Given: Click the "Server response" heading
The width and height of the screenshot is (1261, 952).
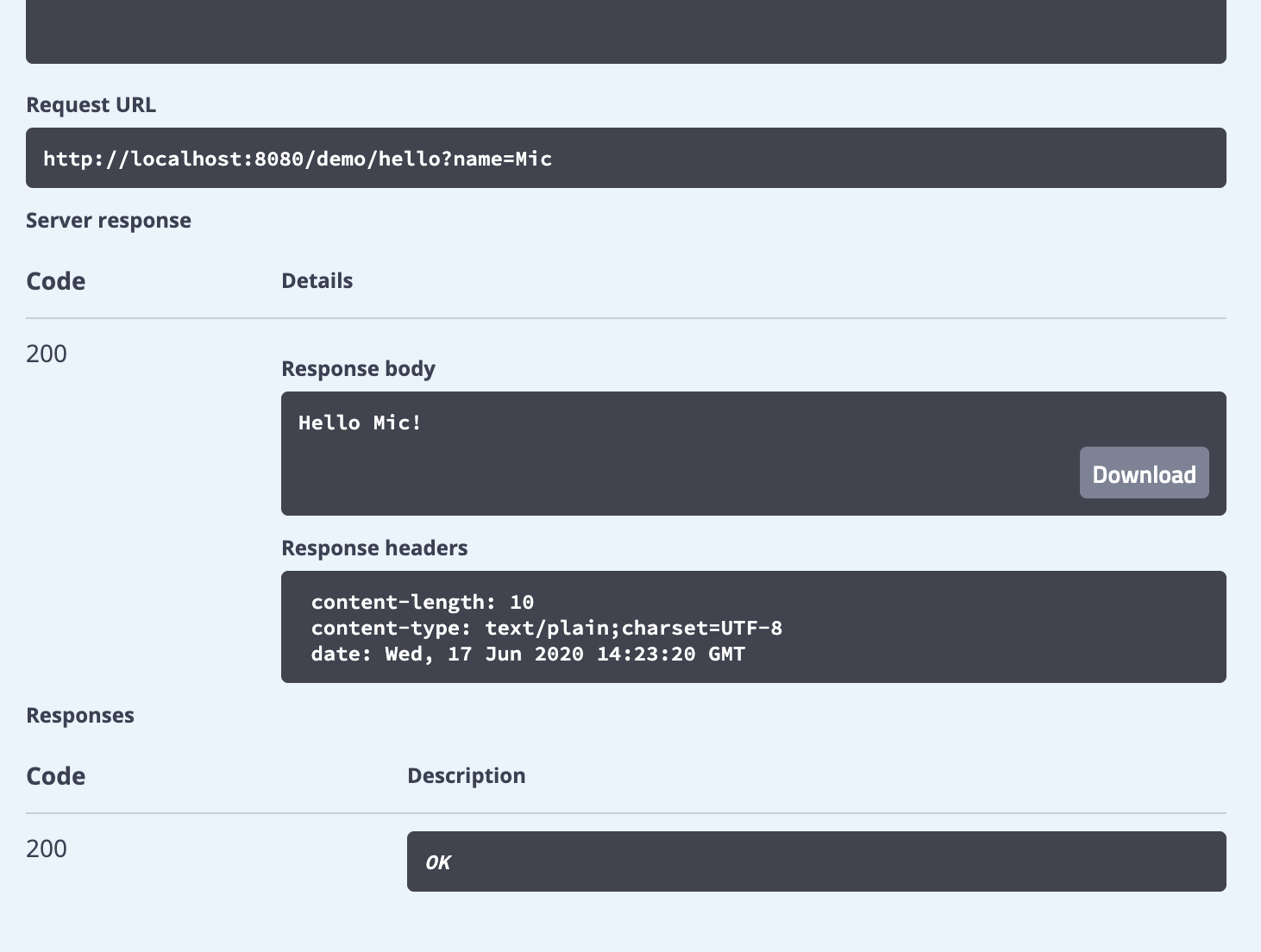Looking at the screenshot, I should pyautogui.click(x=109, y=221).
